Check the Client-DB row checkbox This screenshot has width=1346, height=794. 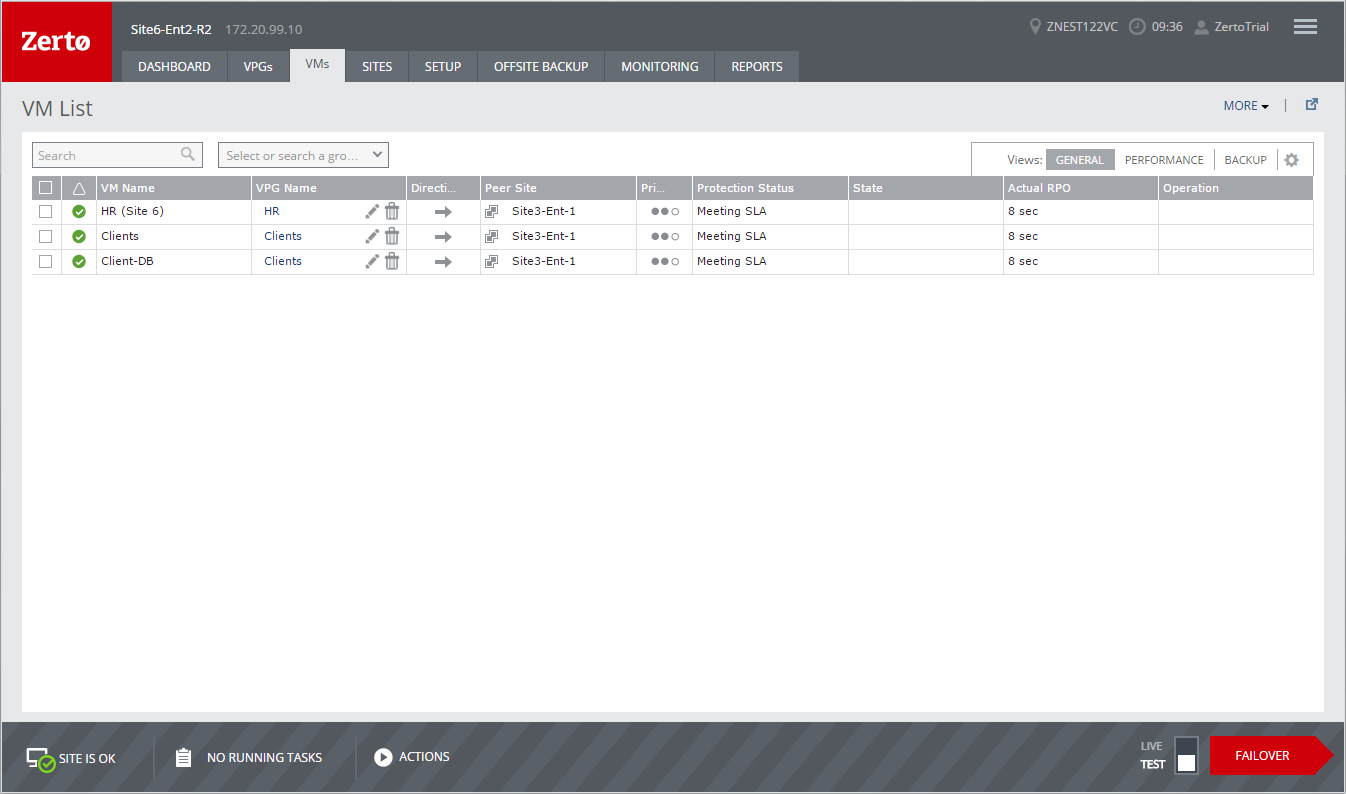coord(45,261)
